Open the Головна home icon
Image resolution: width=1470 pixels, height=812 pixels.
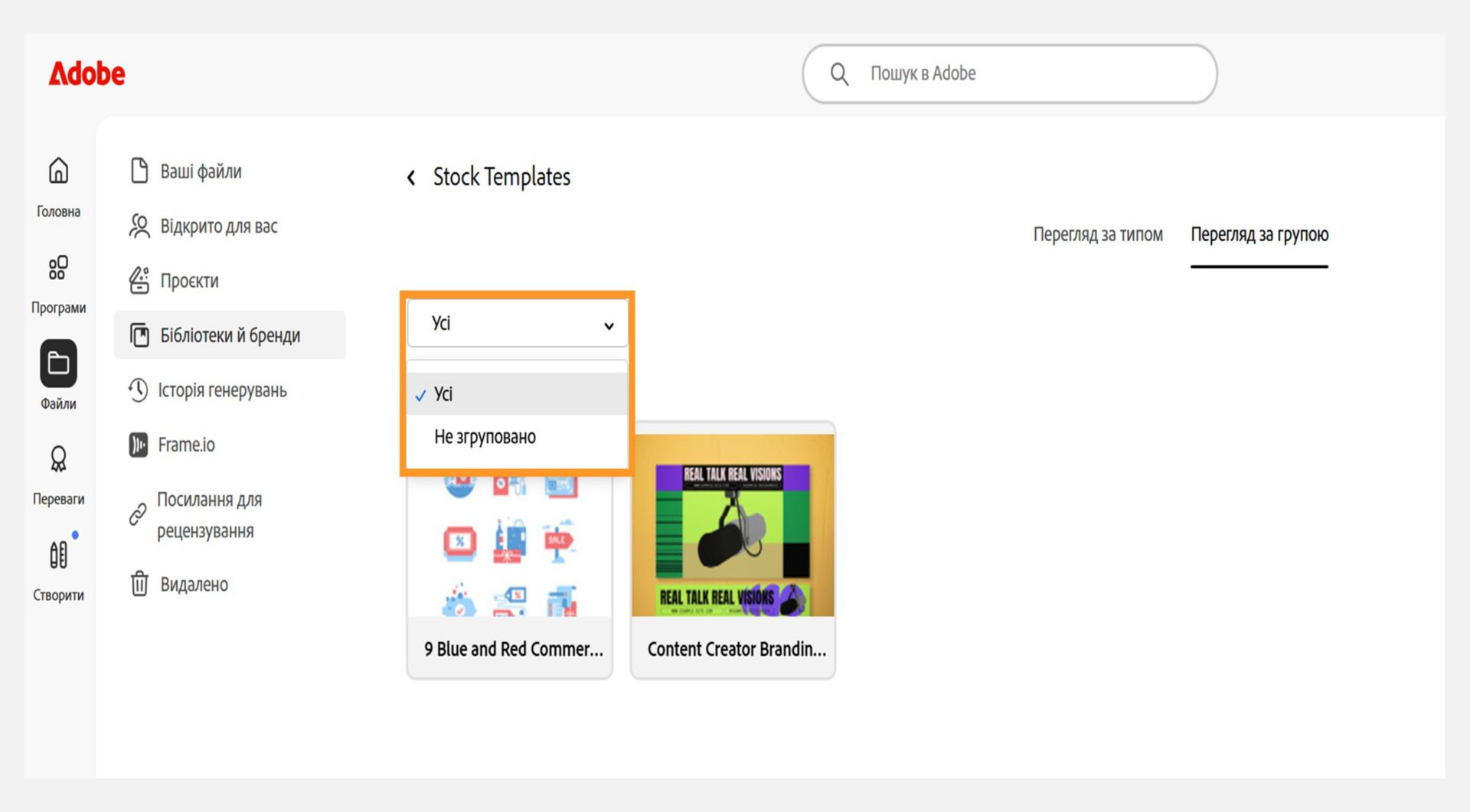pos(58,171)
